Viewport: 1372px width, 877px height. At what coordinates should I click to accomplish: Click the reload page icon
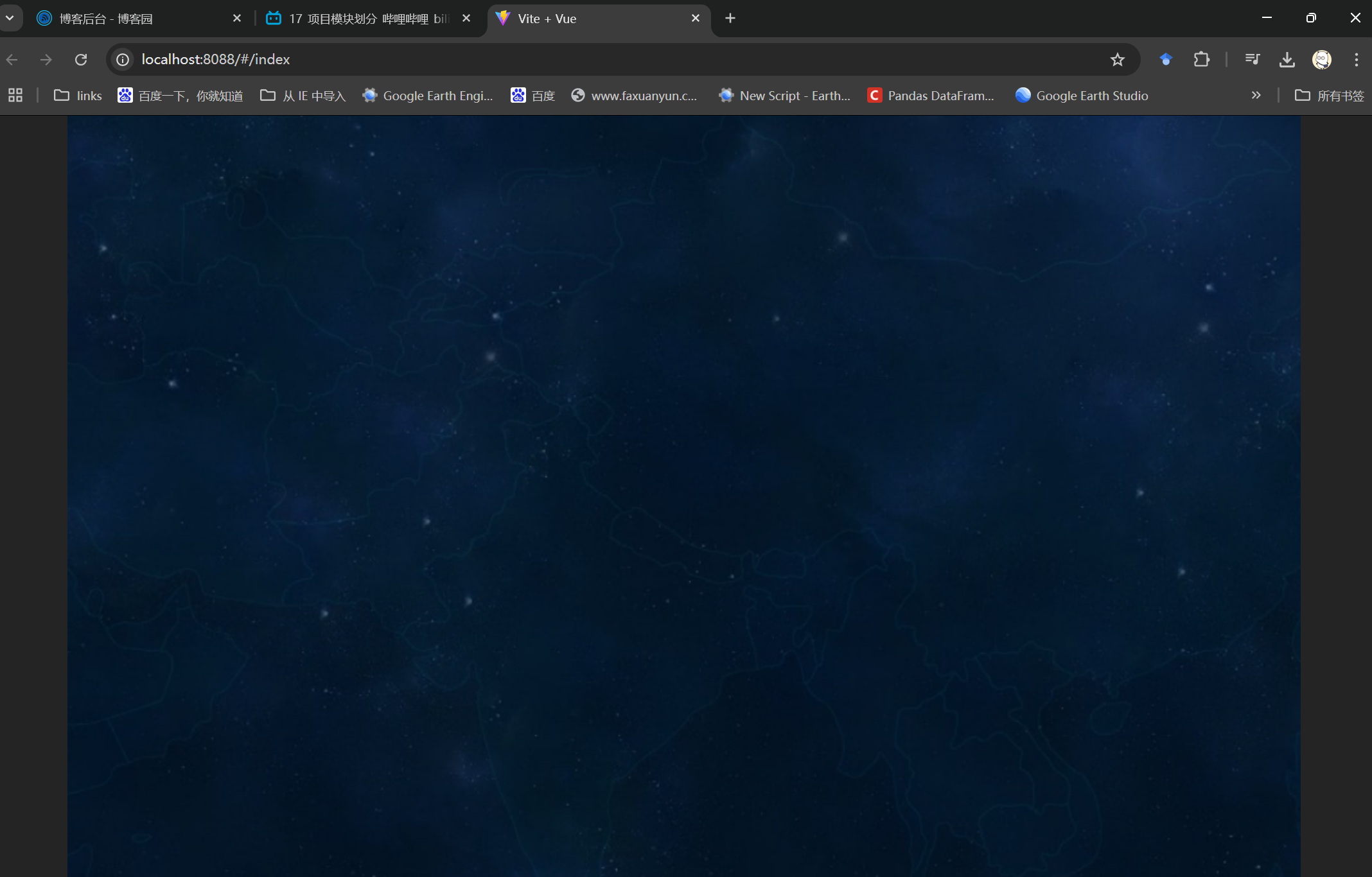coord(81,60)
